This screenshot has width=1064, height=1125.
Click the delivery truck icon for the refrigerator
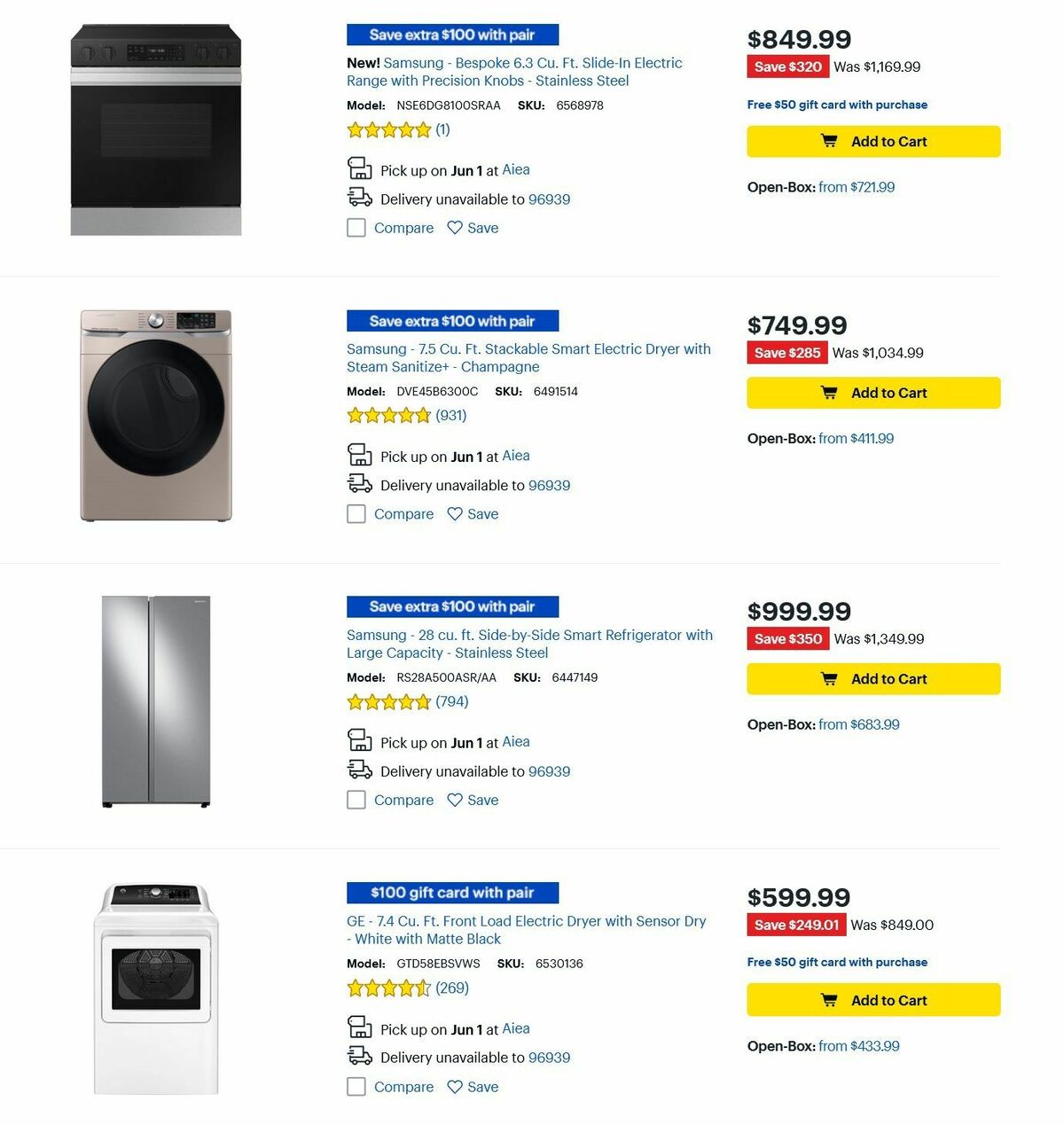(359, 769)
